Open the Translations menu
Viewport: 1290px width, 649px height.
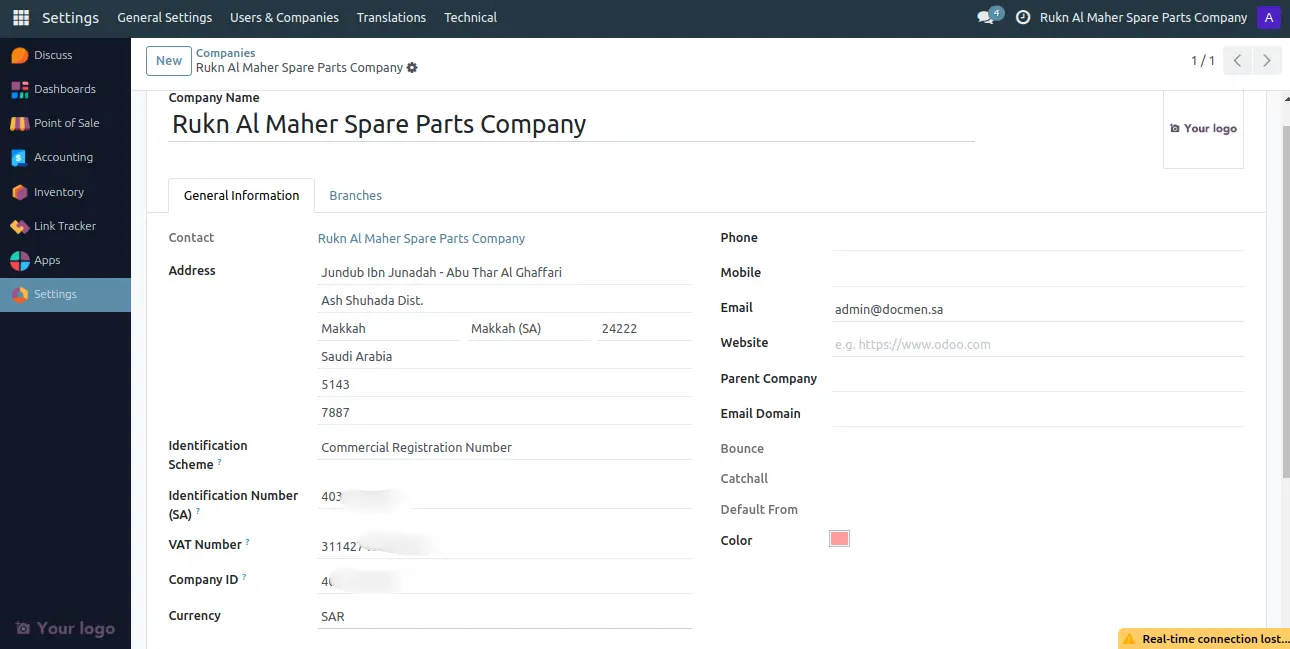391,18
